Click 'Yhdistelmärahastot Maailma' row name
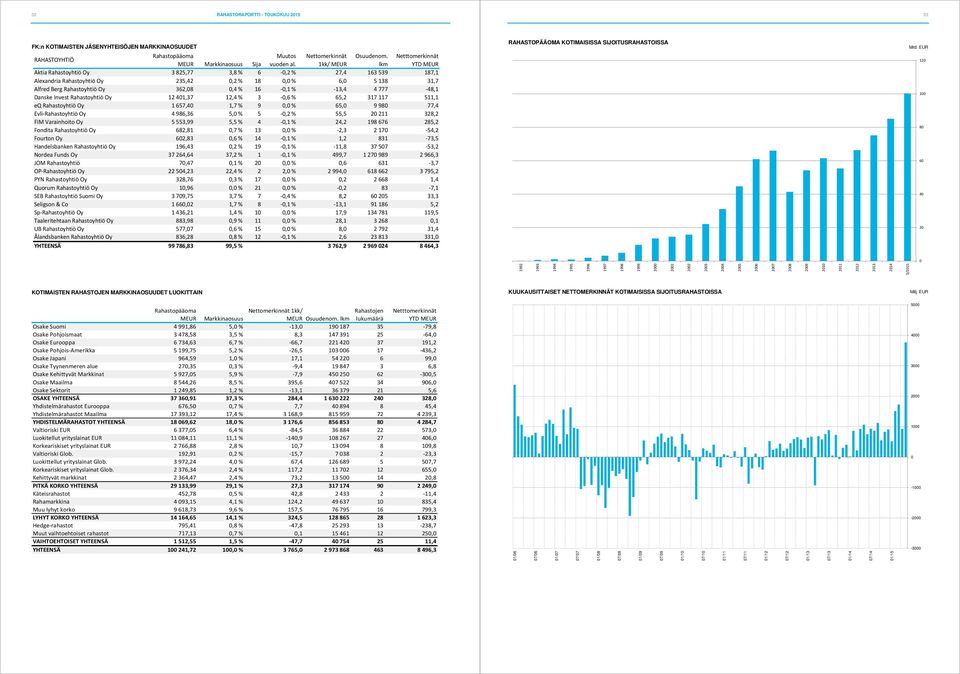The image size is (960, 674). pyautogui.click(x=69, y=414)
